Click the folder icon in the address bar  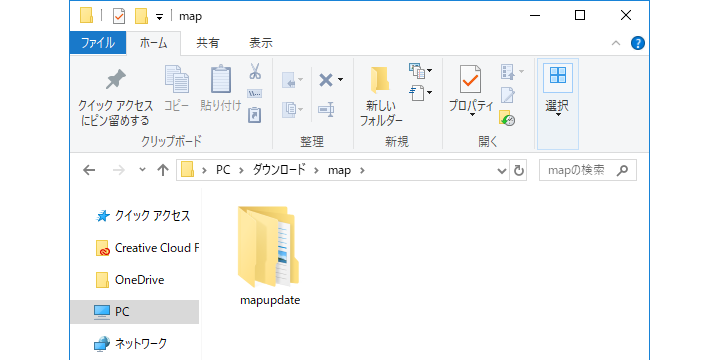(x=187, y=170)
